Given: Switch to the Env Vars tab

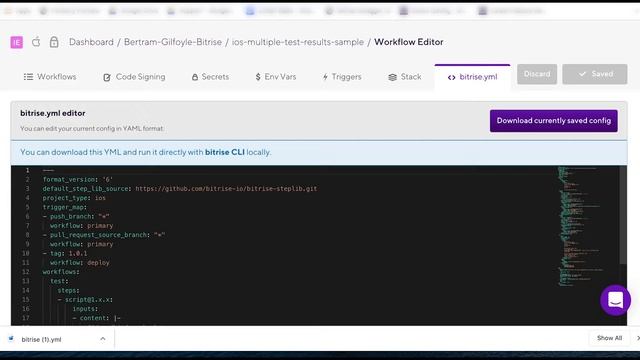Looking at the screenshot, I should coord(276,77).
